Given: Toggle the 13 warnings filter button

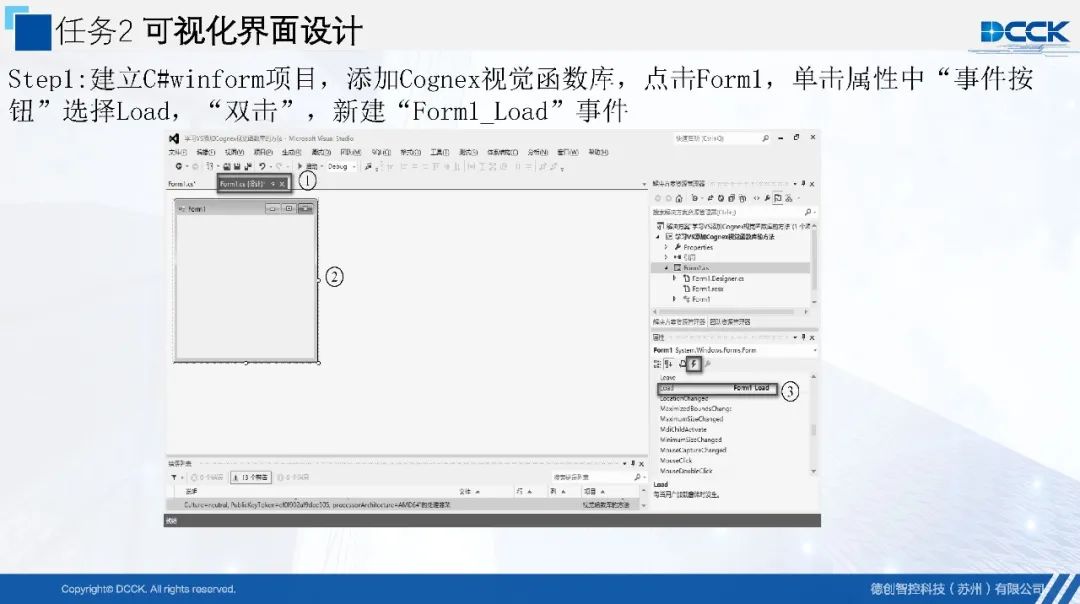Looking at the screenshot, I should click(x=250, y=478).
